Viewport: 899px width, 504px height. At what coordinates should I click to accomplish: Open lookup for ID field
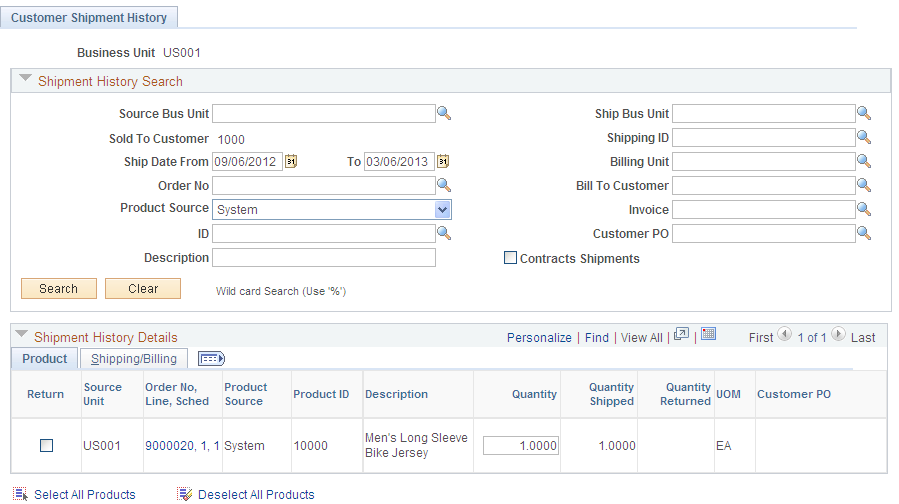pos(444,233)
